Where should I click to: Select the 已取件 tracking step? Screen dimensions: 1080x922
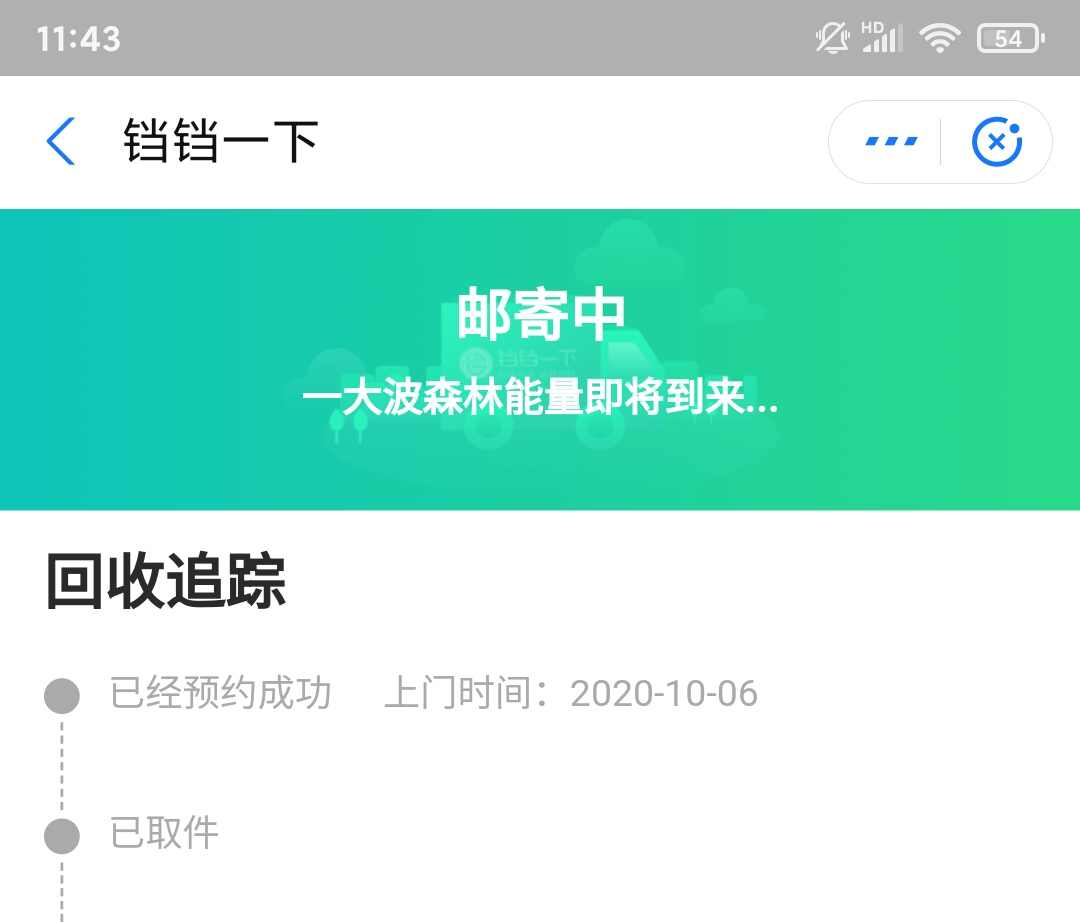(x=164, y=833)
